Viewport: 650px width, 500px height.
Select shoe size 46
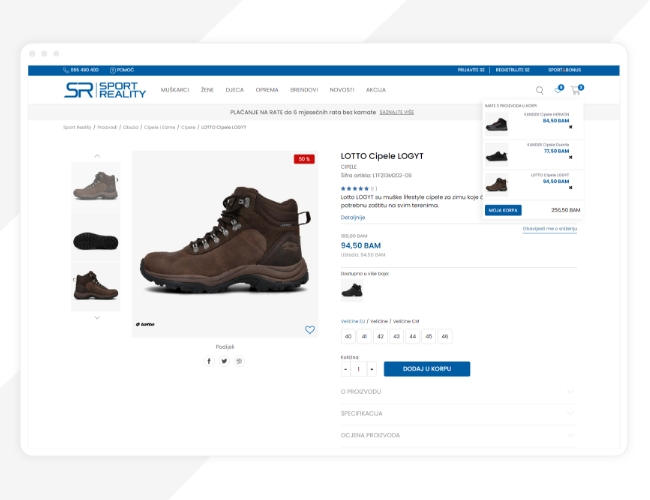(445, 336)
